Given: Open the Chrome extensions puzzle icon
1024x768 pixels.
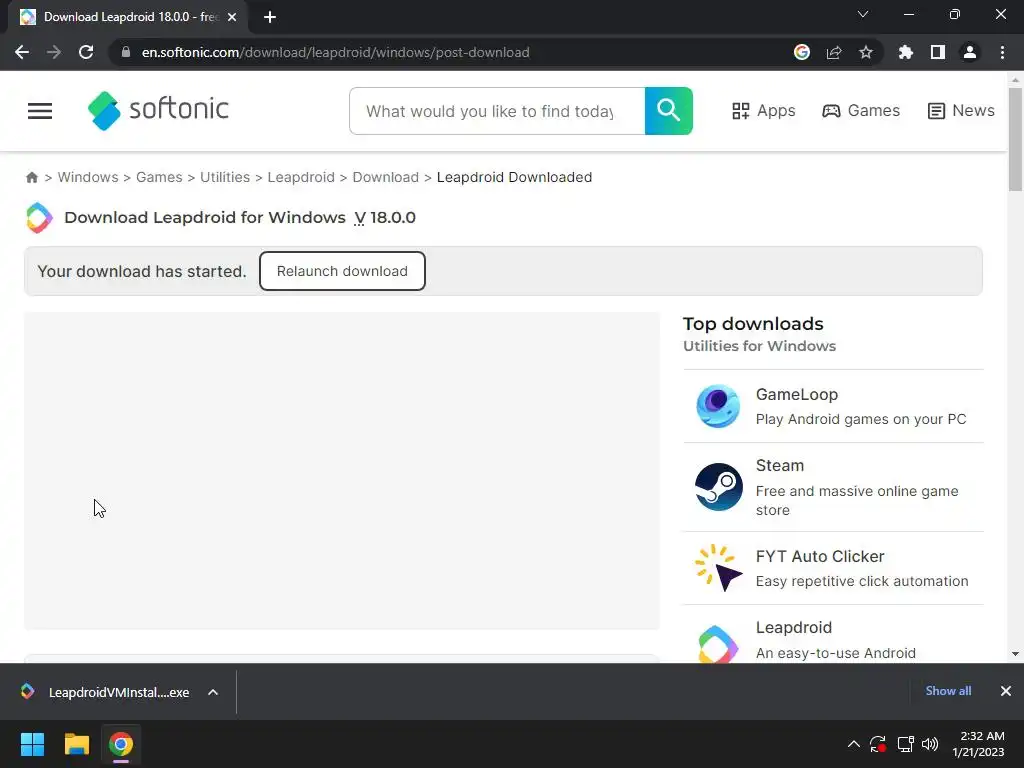Looking at the screenshot, I should point(905,52).
